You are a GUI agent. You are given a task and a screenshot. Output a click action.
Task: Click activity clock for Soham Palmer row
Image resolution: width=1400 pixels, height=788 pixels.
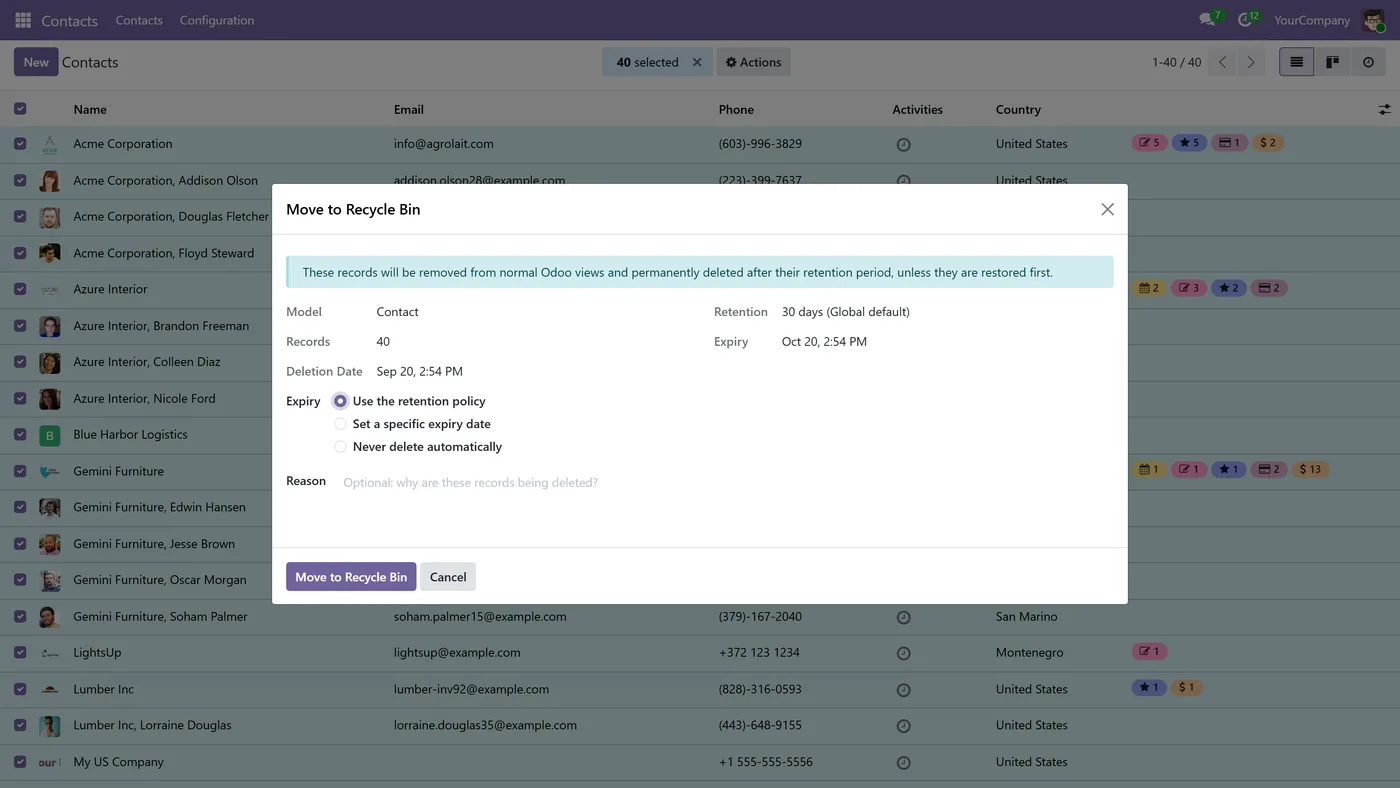click(x=903, y=617)
